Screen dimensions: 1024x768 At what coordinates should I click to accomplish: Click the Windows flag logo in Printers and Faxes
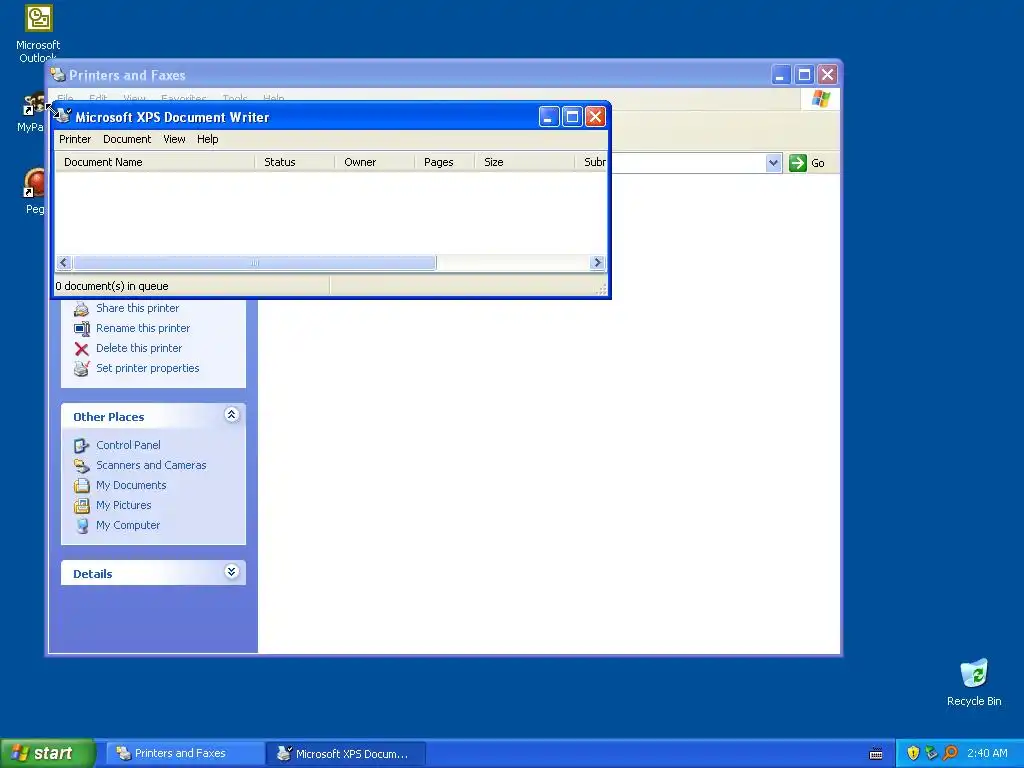820,99
